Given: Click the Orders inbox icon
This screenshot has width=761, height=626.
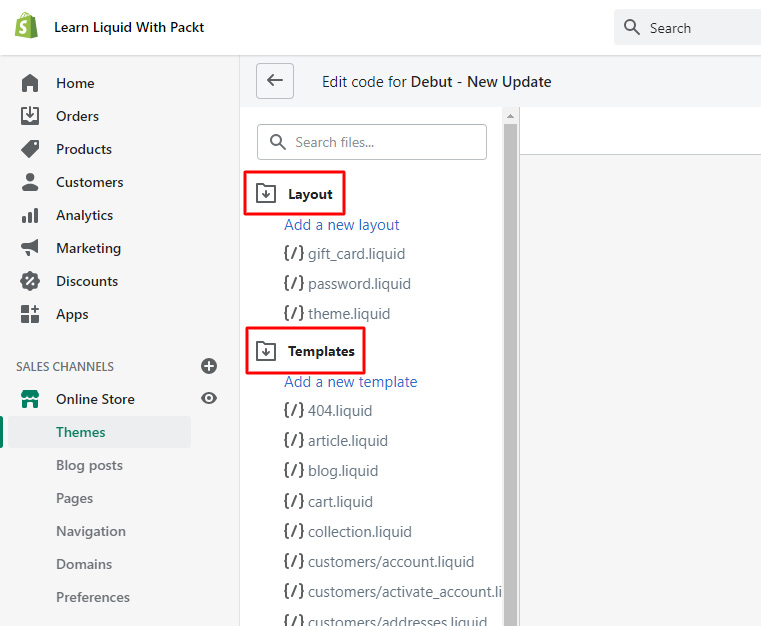Looking at the screenshot, I should (30, 116).
